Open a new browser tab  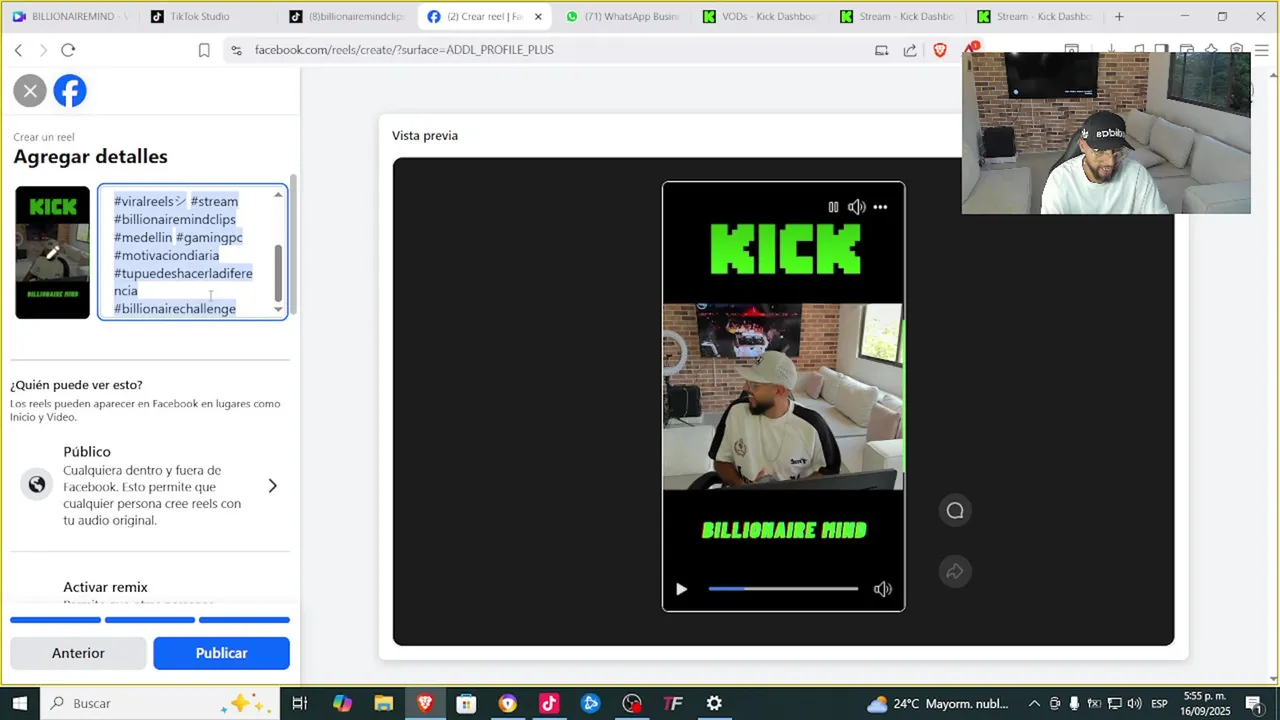1119,16
